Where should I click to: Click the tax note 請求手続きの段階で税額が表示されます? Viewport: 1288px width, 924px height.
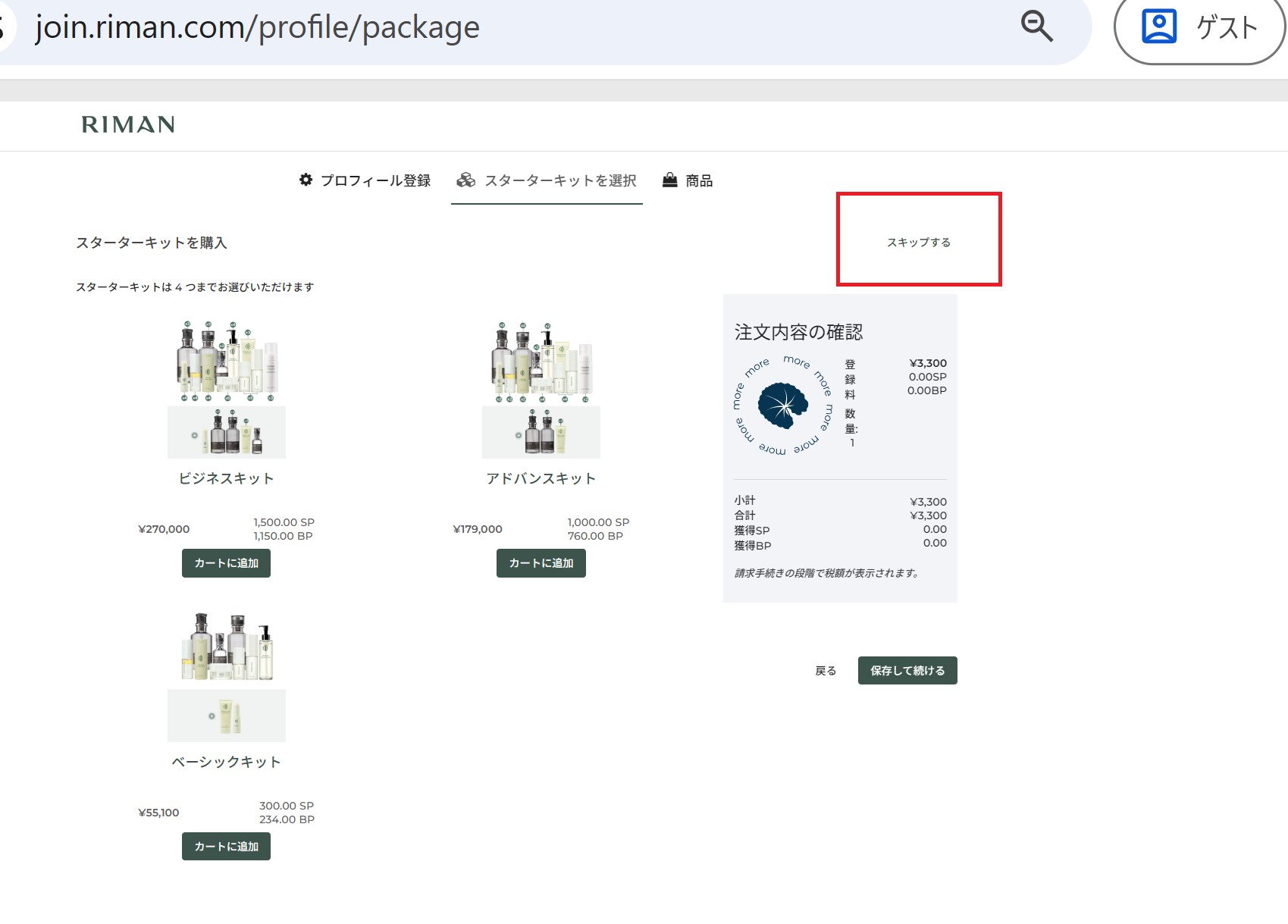coord(827,573)
